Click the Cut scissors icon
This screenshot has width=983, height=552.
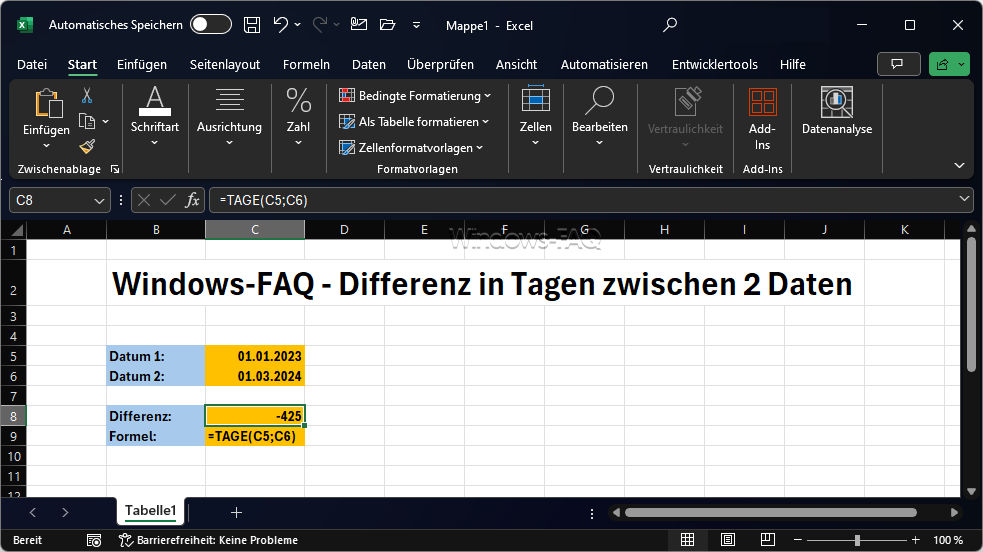tap(87, 95)
